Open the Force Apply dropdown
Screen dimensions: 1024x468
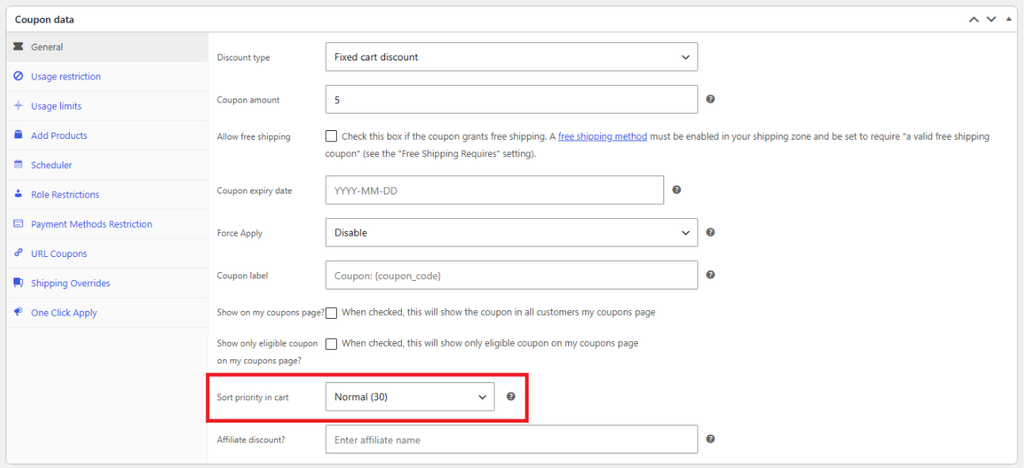tap(511, 232)
